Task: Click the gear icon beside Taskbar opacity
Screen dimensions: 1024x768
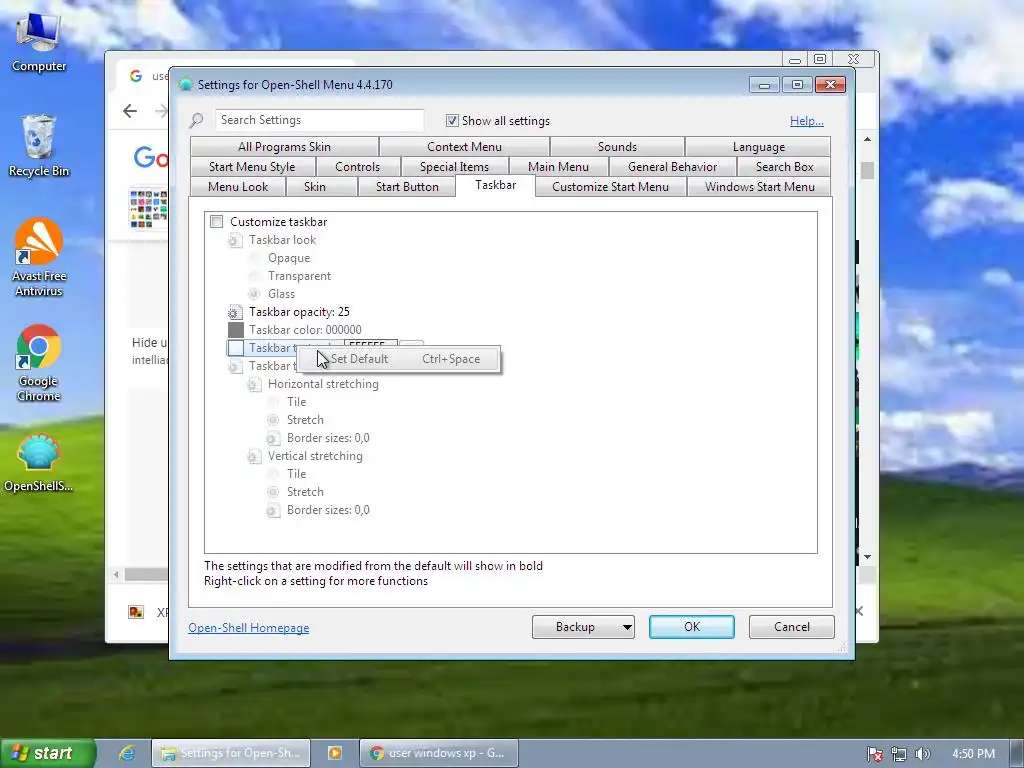Action: coord(235,312)
